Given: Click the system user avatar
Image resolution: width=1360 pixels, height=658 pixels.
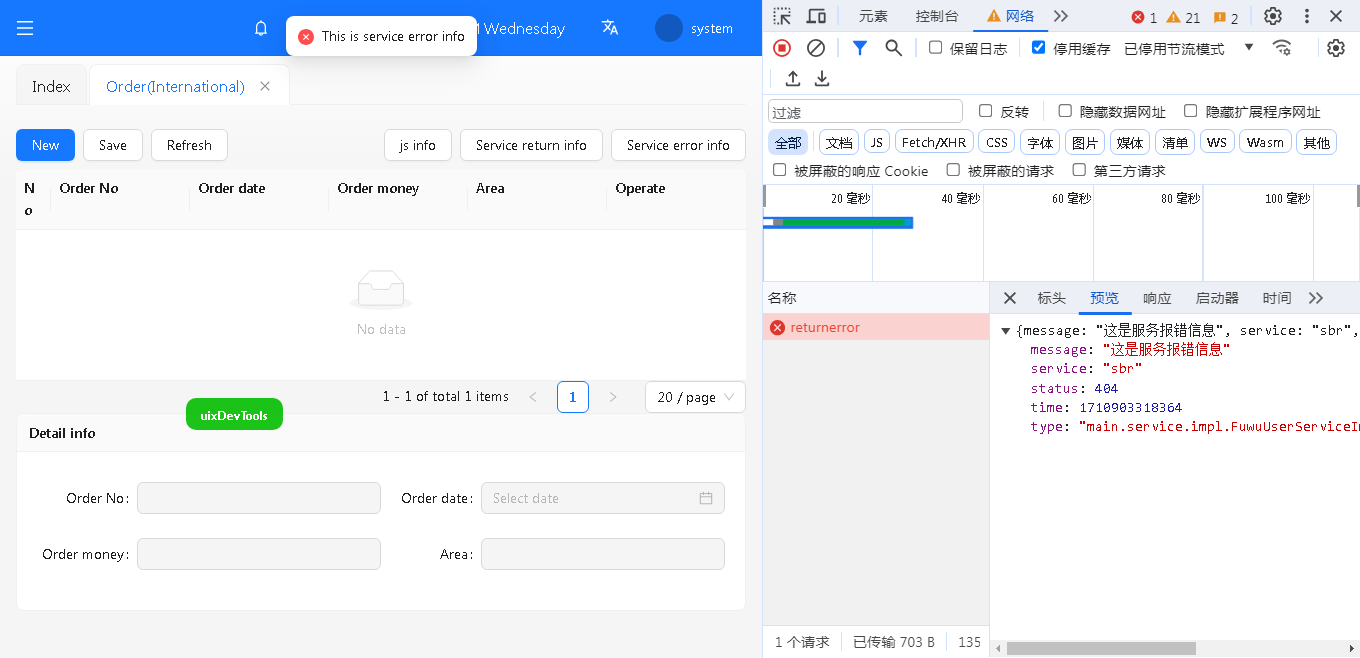Looking at the screenshot, I should pyautogui.click(x=669, y=28).
